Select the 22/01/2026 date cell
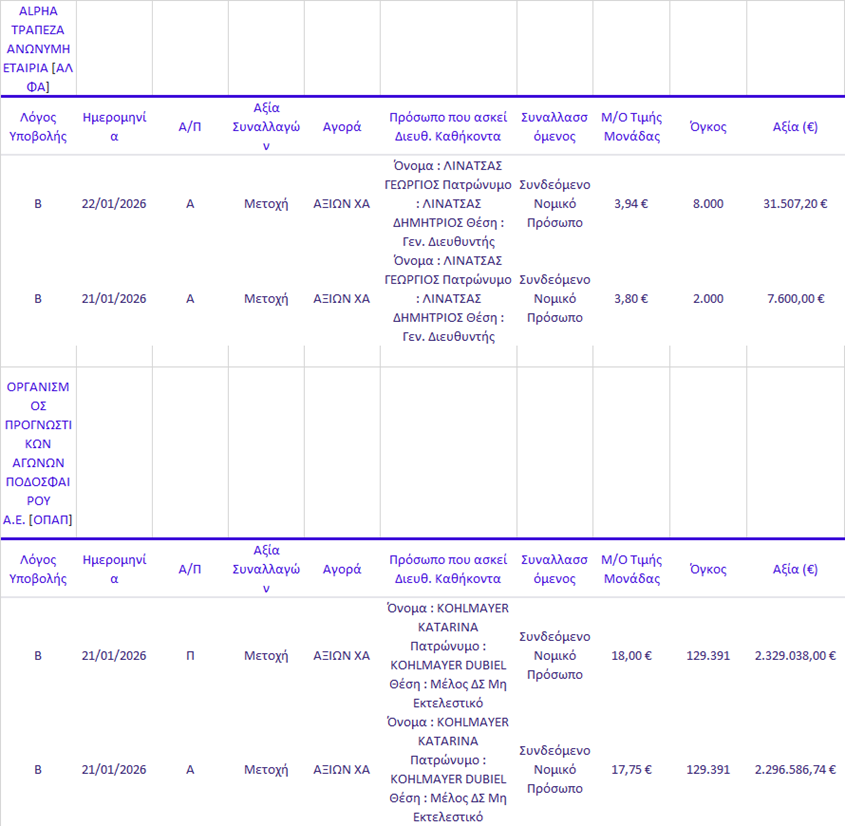This screenshot has height=826, width=845. point(114,204)
